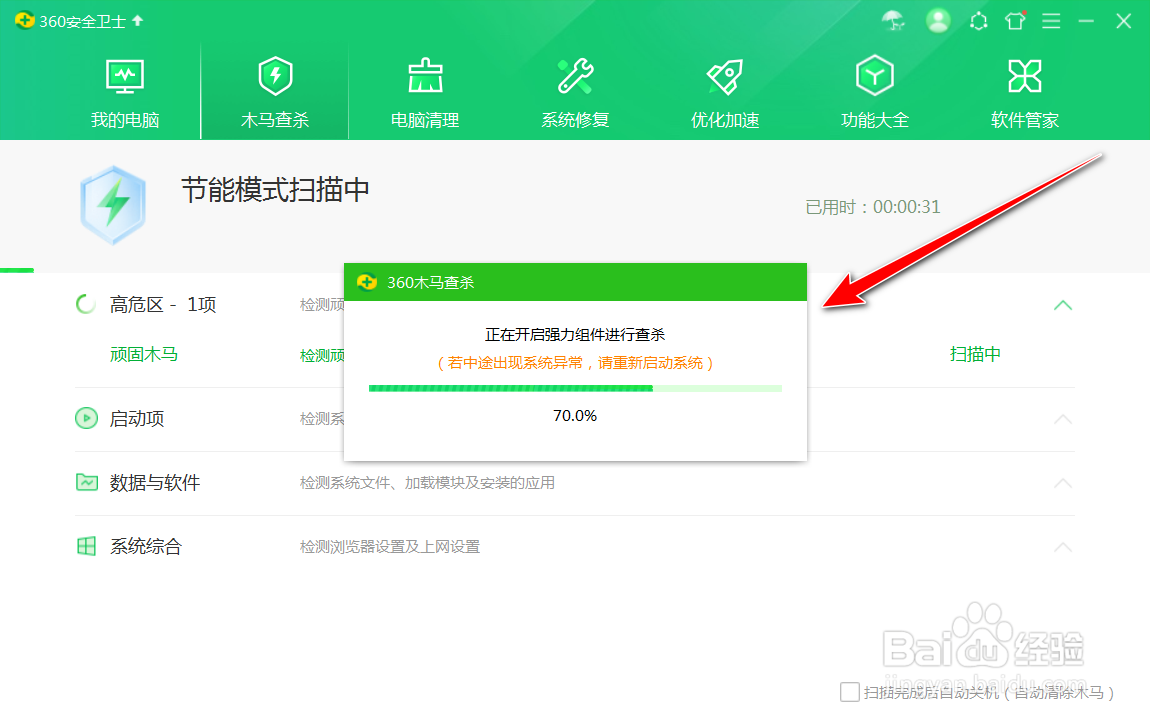Click the circular arrows icon beside the avatar
Screen dimensions: 1150x725
978,21
